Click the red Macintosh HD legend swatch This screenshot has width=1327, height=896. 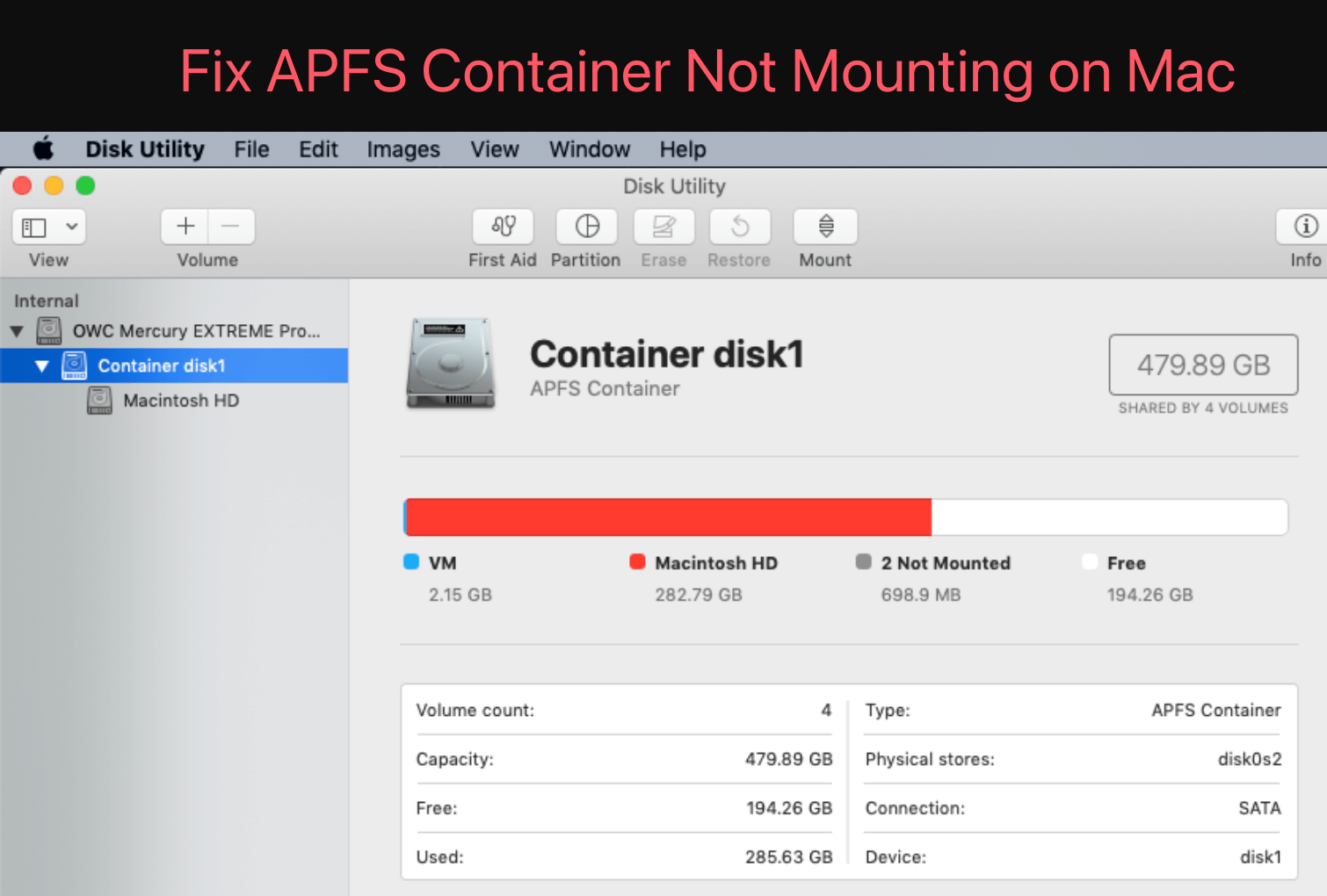638,562
